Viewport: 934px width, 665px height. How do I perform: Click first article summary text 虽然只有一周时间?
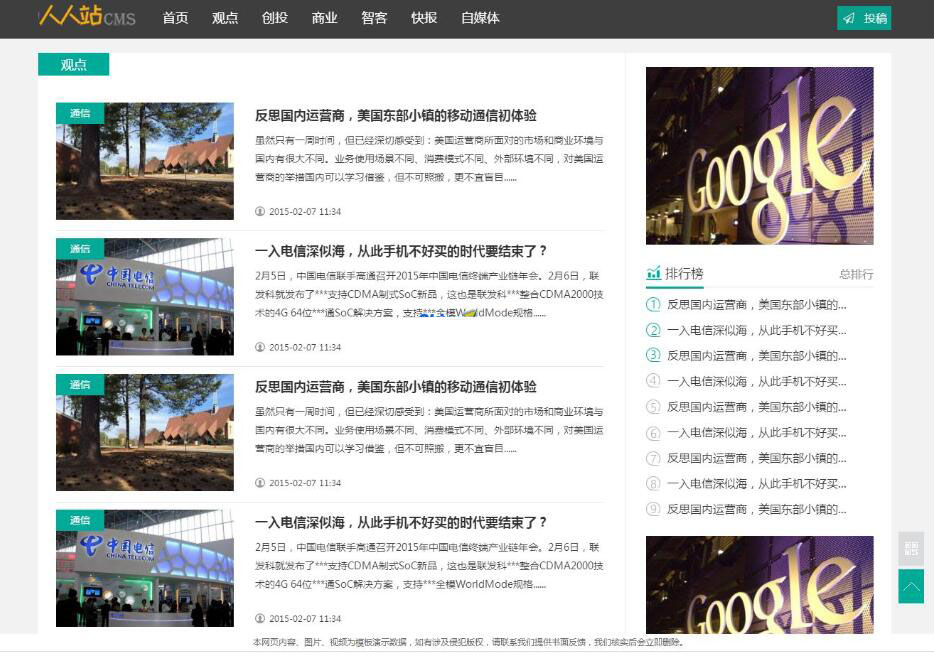pyautogui.click(x=429, y=159)
